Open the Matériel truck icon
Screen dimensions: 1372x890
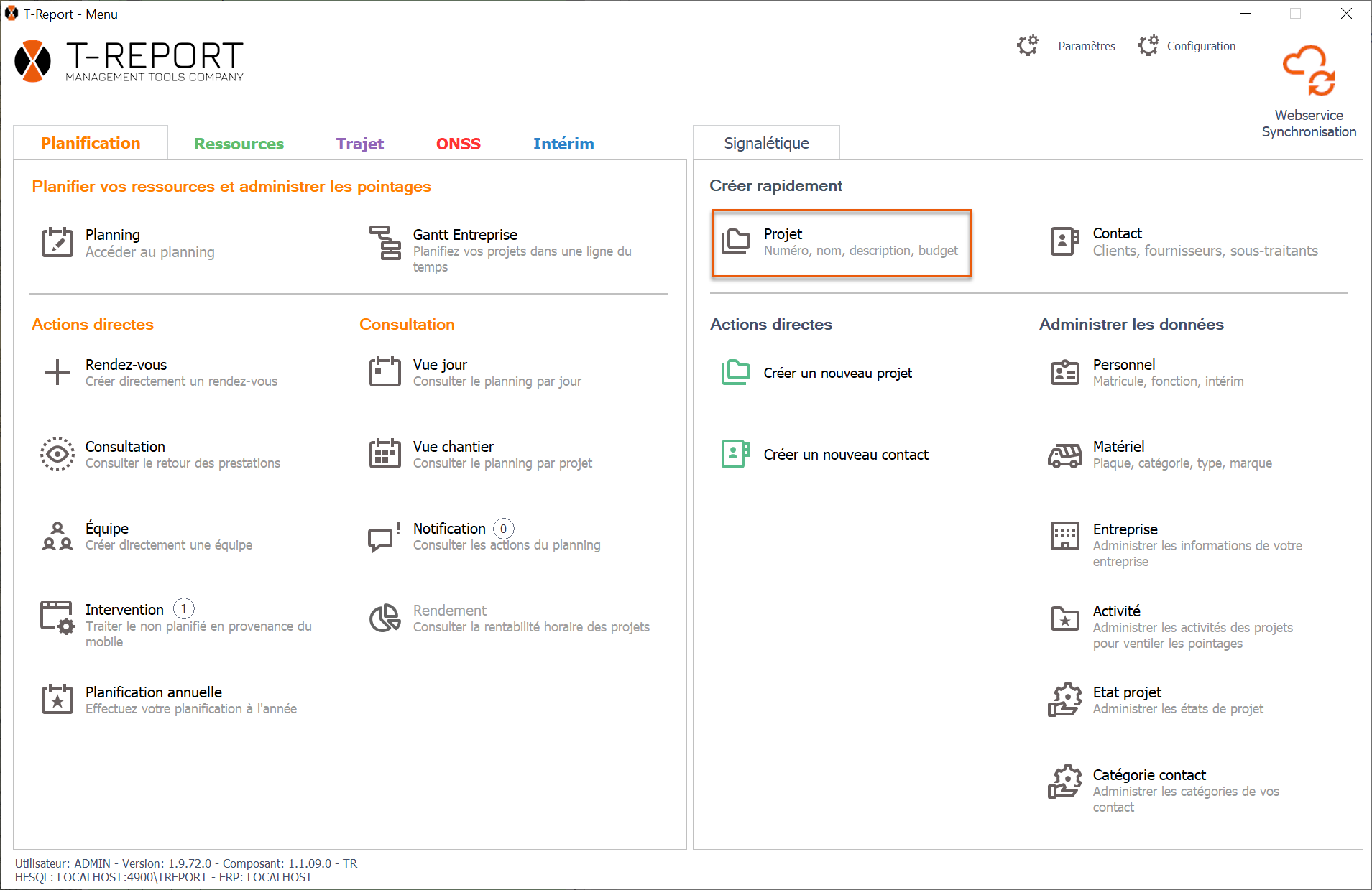pyautogui.click(x=1064, y=455)
